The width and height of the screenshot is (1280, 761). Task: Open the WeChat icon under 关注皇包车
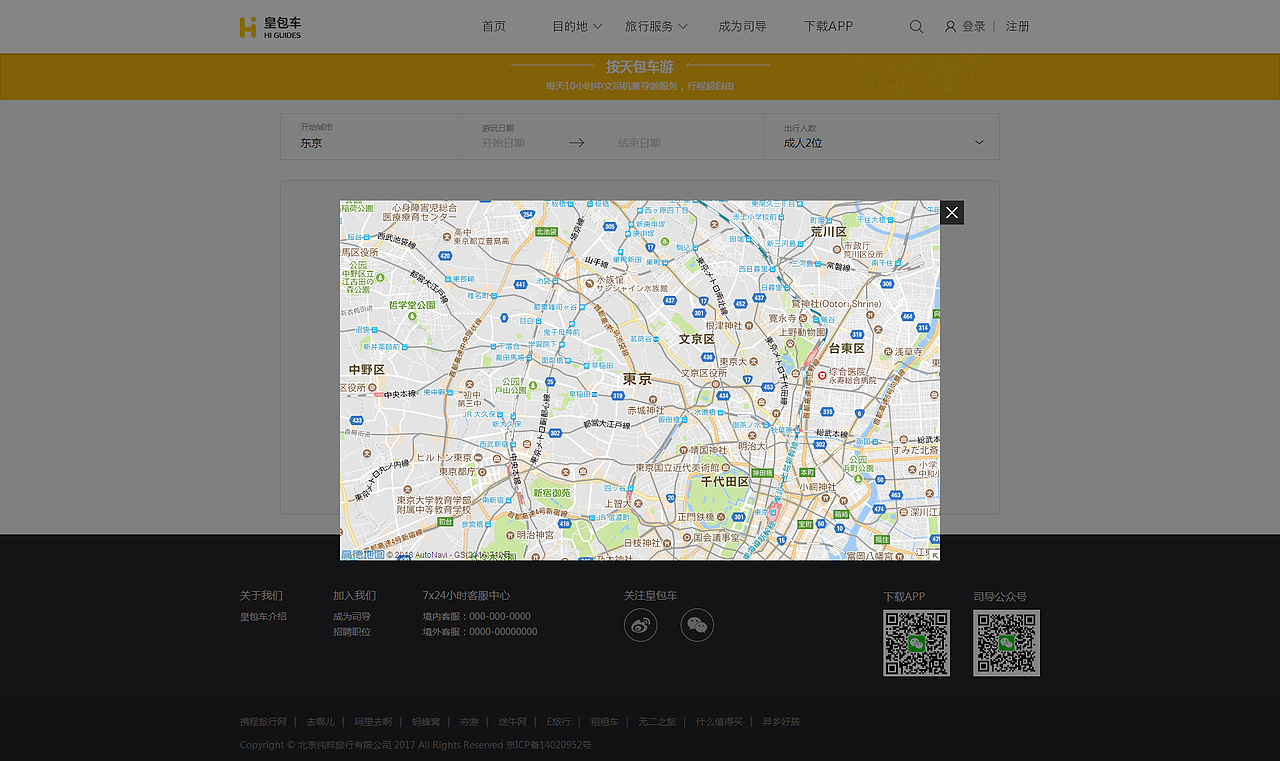[697, 625]
